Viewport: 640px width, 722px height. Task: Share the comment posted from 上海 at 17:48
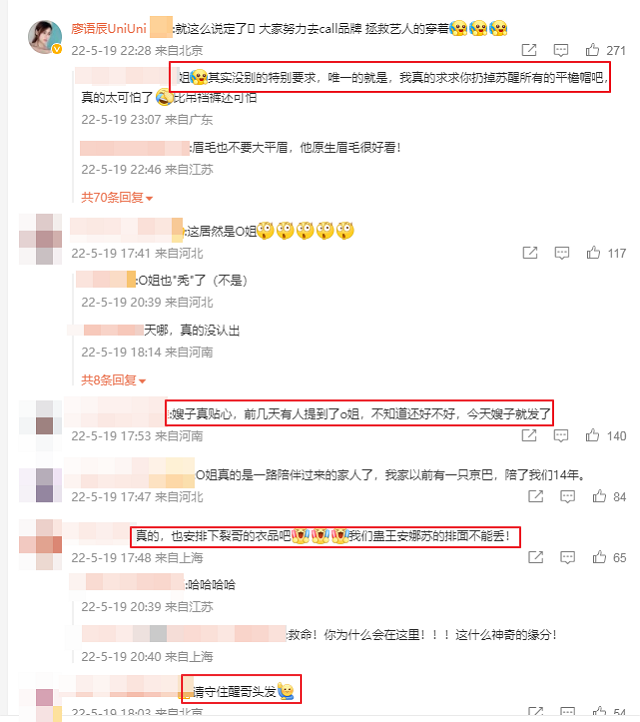click(535, 557)
